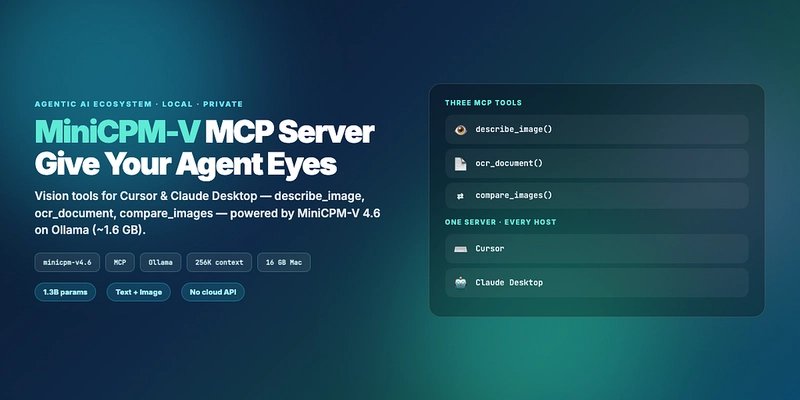The image size is (800, 400).
Task: Click the eye icon beside describe_image()
Action: [x=460, y=130]
